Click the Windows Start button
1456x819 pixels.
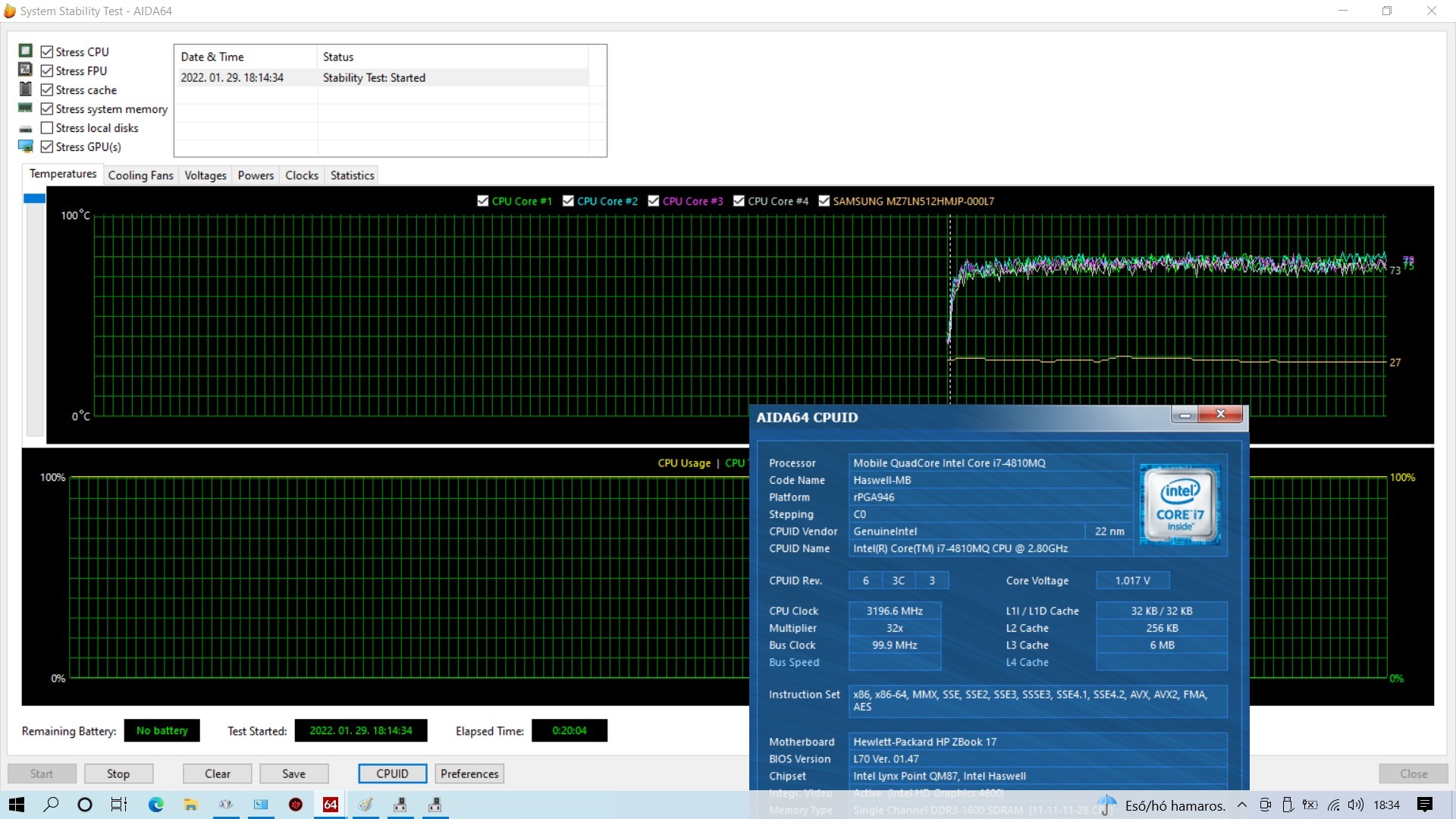pos(17,805)
